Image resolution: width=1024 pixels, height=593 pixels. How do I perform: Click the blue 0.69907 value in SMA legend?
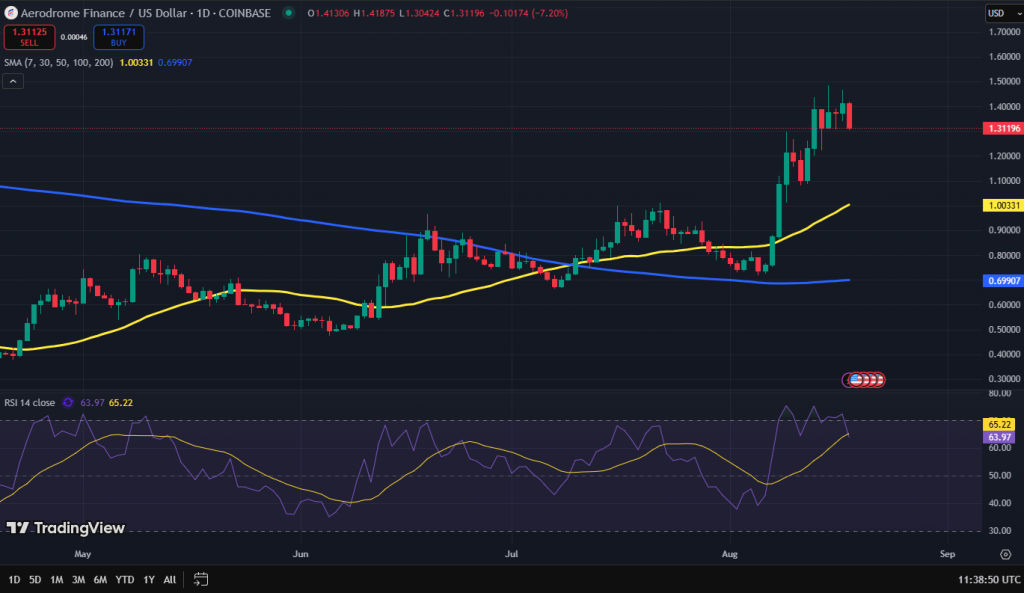(175, 63)
